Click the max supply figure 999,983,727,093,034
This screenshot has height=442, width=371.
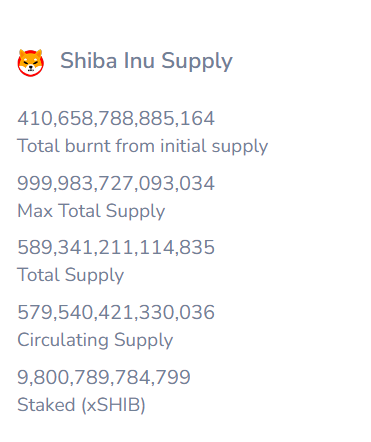(x=116, y=184)
